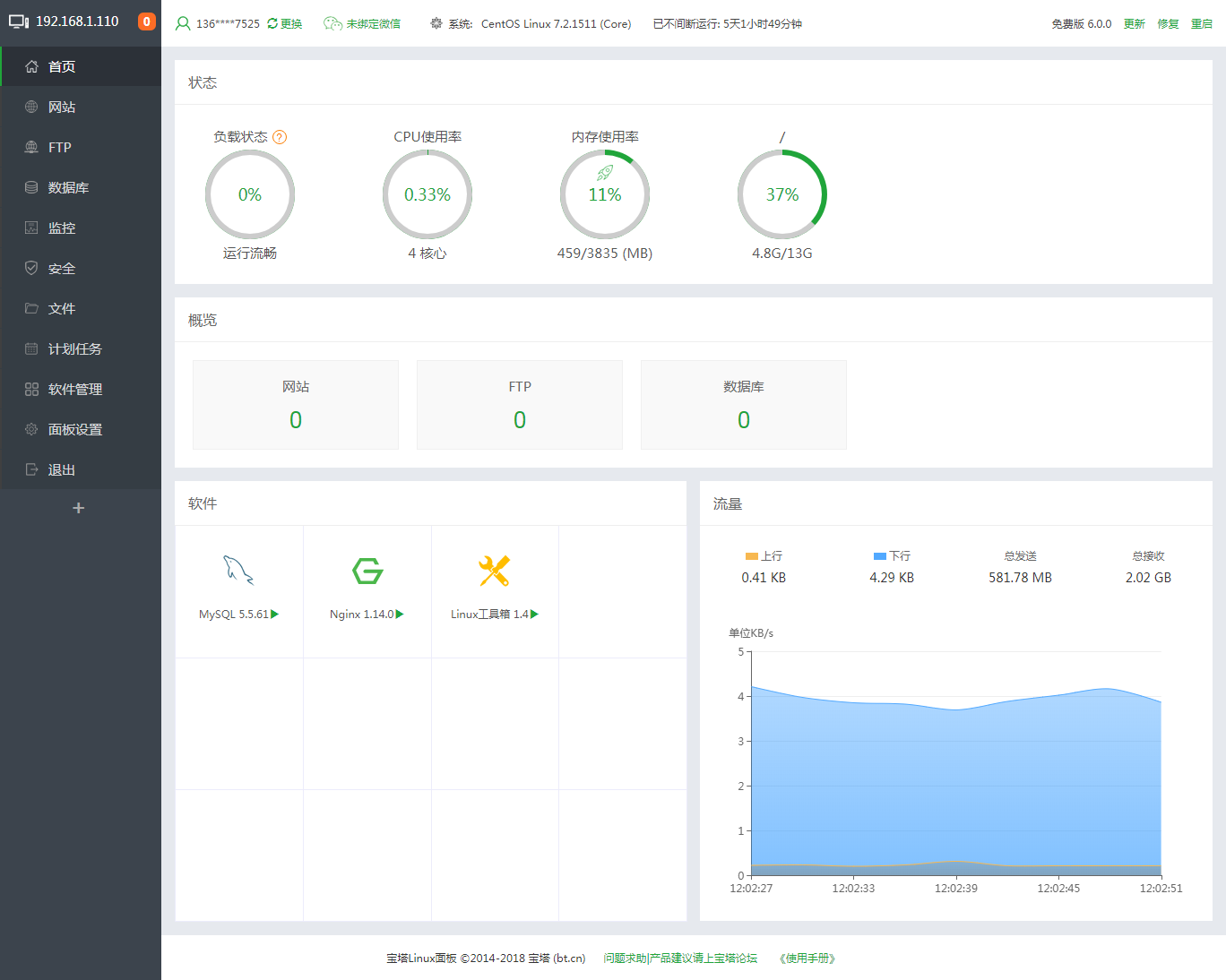Go to 数据库 in the sidebar
This screenshot has width=1226, height=980.
click(81, 187)
